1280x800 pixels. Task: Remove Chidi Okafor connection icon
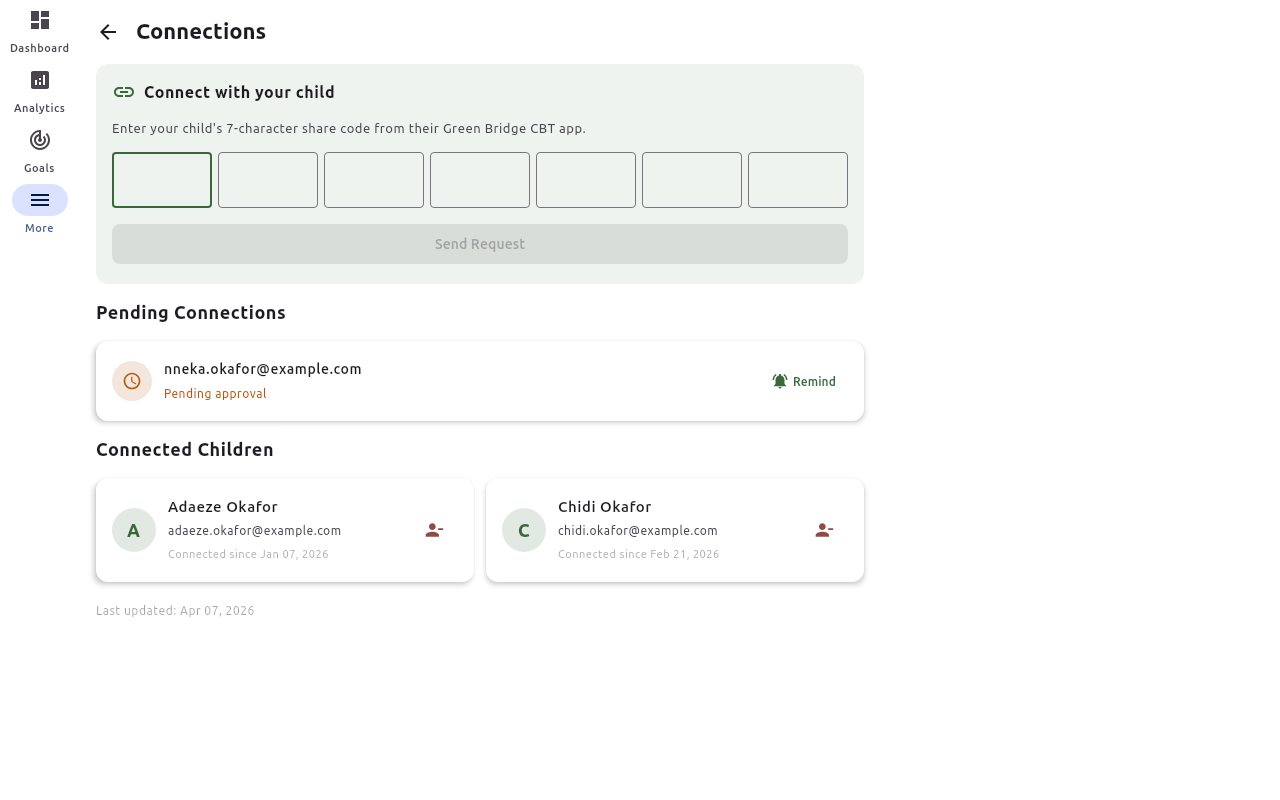pyautogui.click(x=824, y=530)
